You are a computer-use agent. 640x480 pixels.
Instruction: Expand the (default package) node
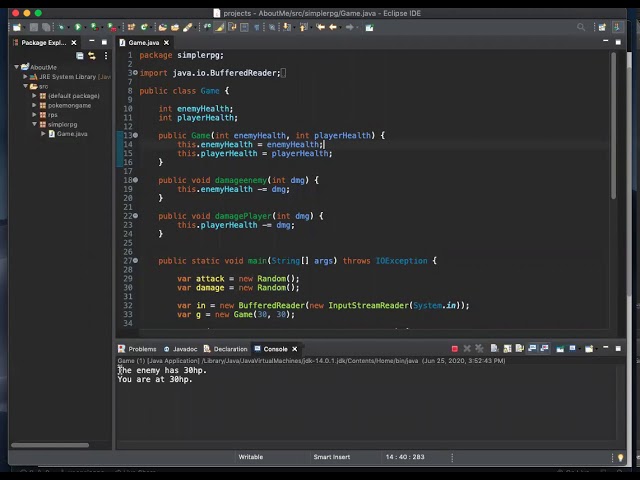[x=34, y=96]
